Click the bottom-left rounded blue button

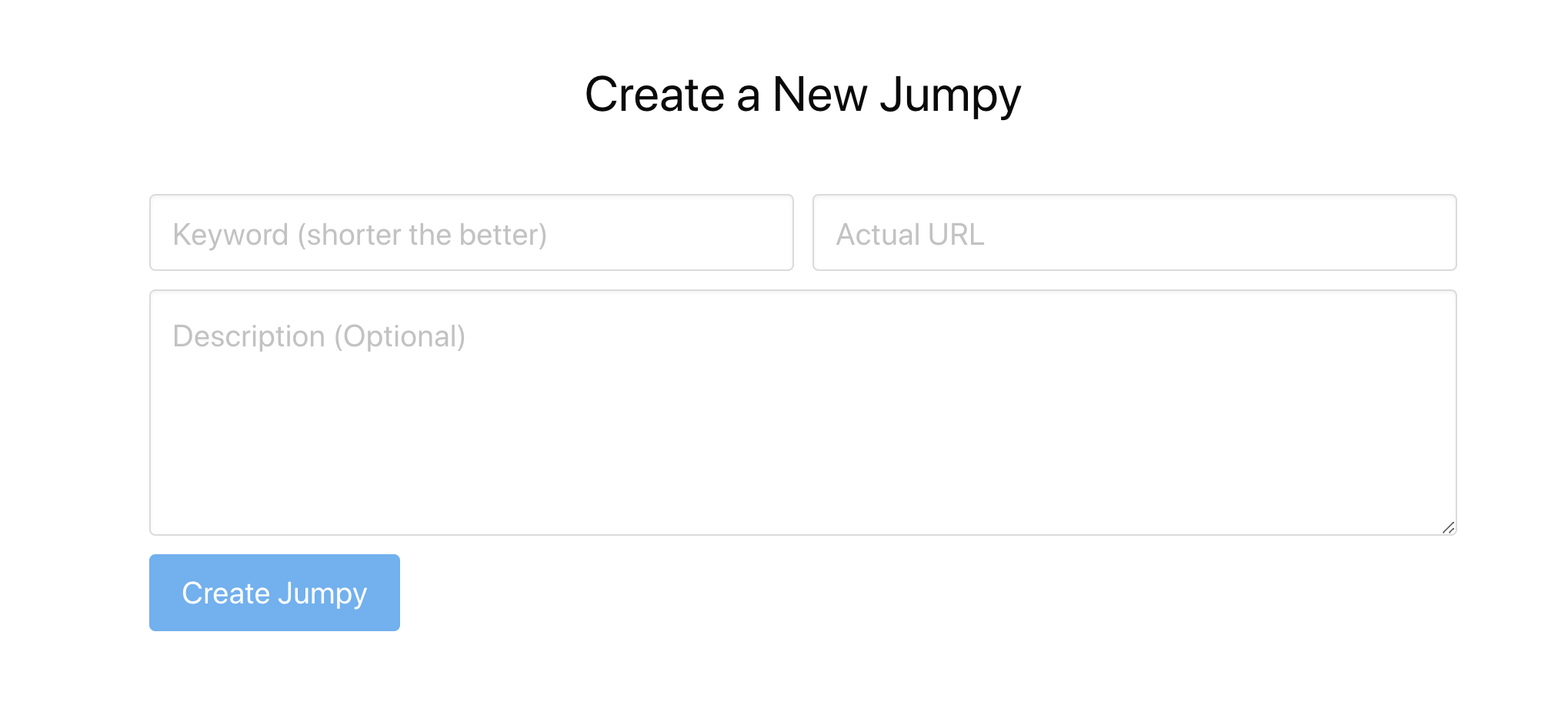pos(274,593)
